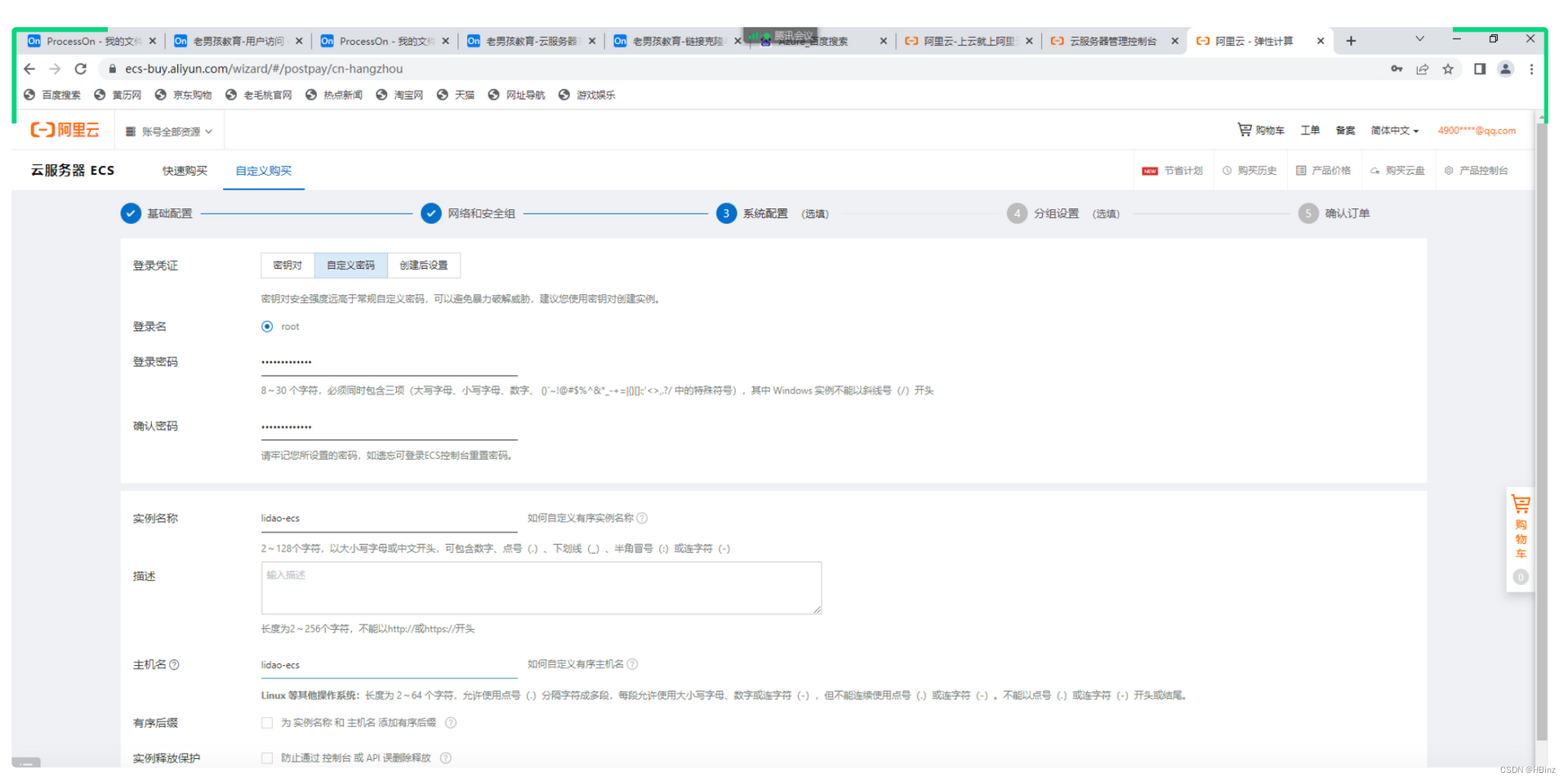Open floating shopping cart sidebar widget
Viewport: 1568px width, 781px height.
tap(1520, 540)
